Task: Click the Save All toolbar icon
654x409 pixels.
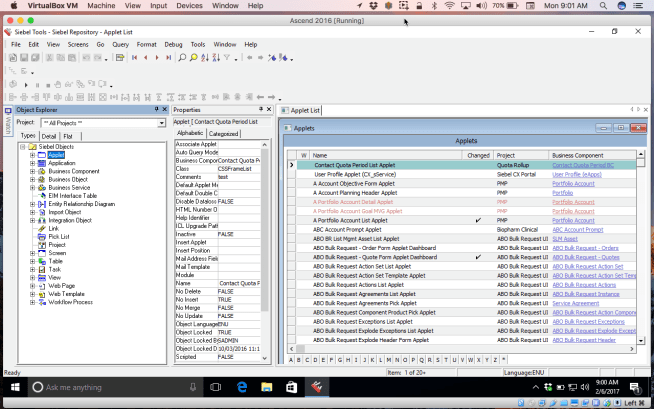Action: pyautogui.click(x=35, y=58)
